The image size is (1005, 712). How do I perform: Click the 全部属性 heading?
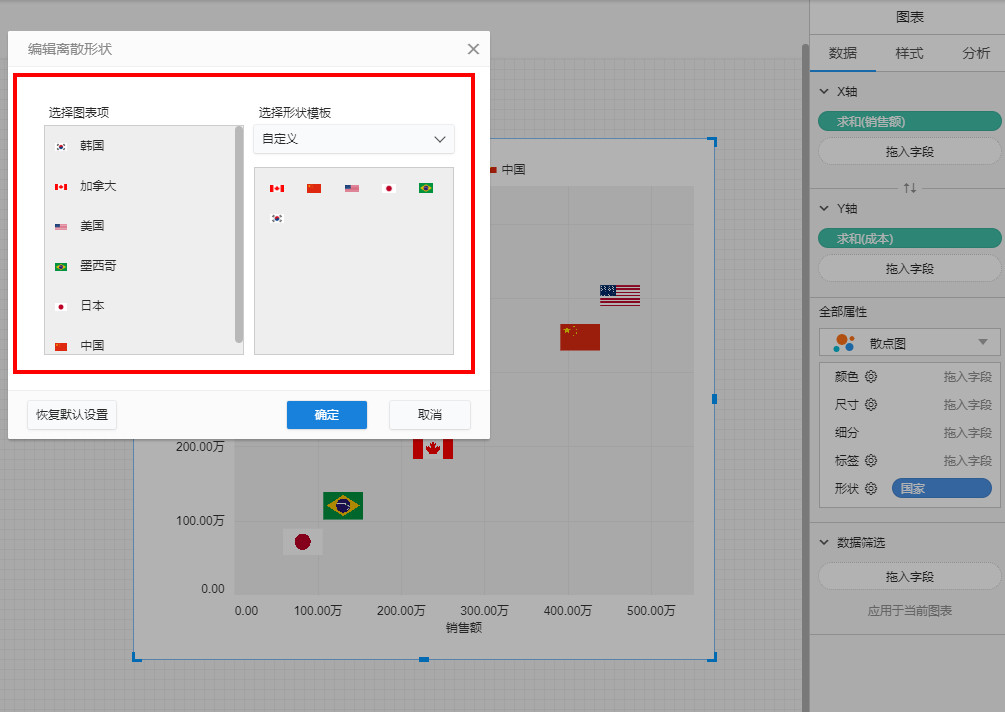[843, 312]
